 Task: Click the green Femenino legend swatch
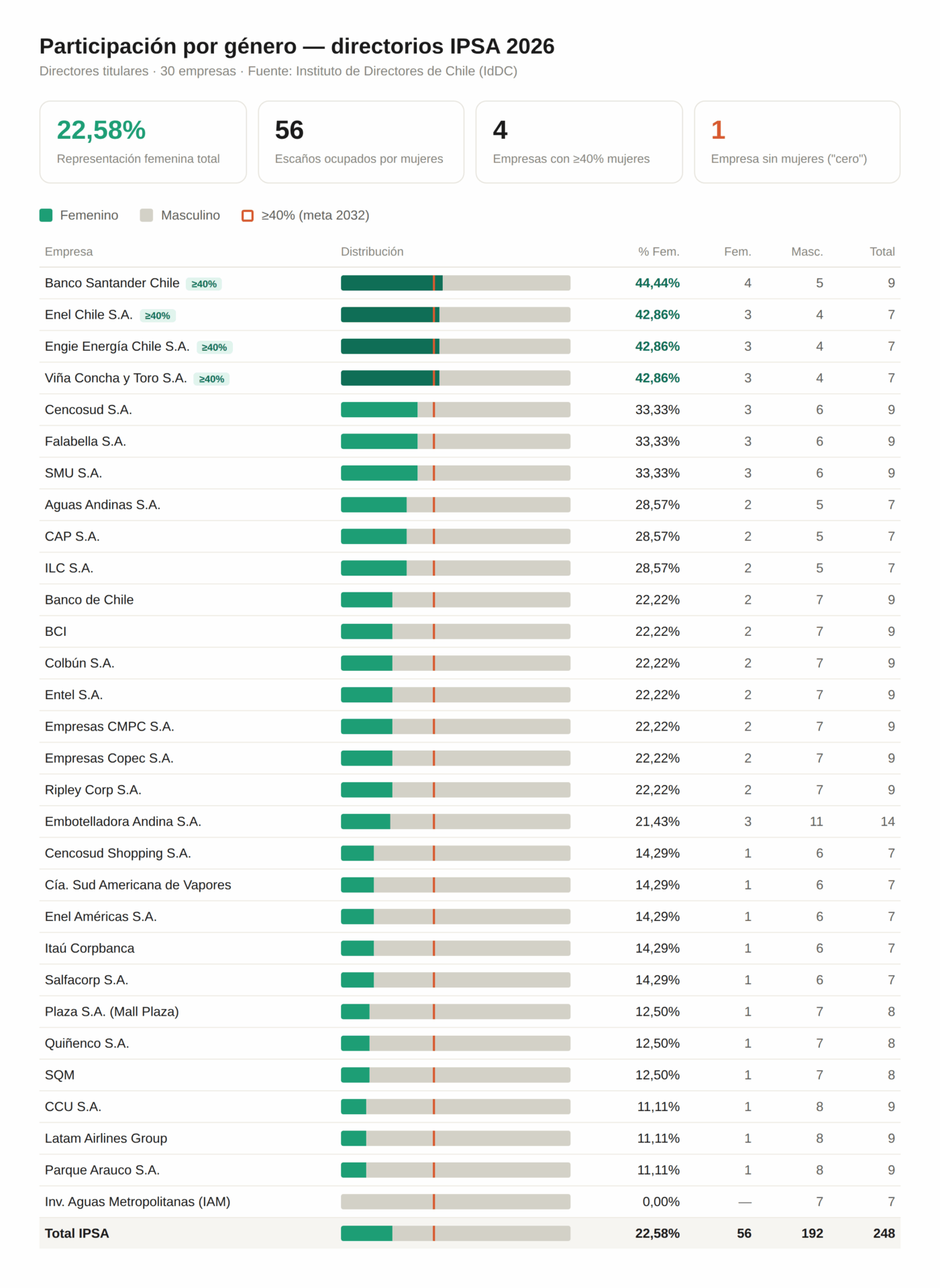46,215
